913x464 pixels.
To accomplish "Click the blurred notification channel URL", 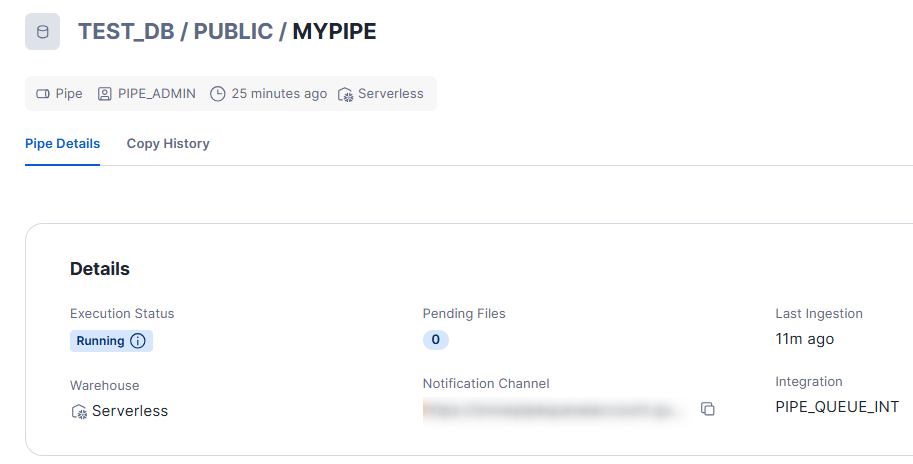I will (555, 409).
